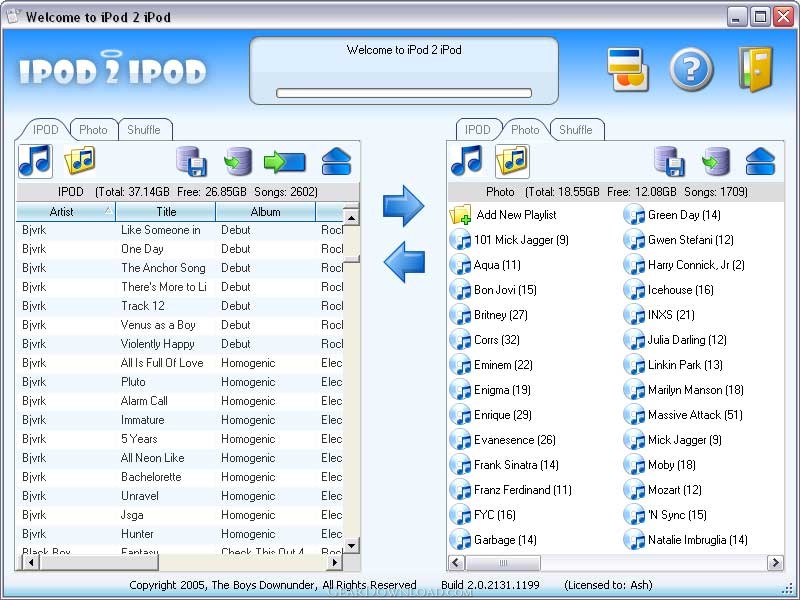This screenshot has height=600, width=800.
Task: Eject the left iPod device
Action: coord(336,161)
